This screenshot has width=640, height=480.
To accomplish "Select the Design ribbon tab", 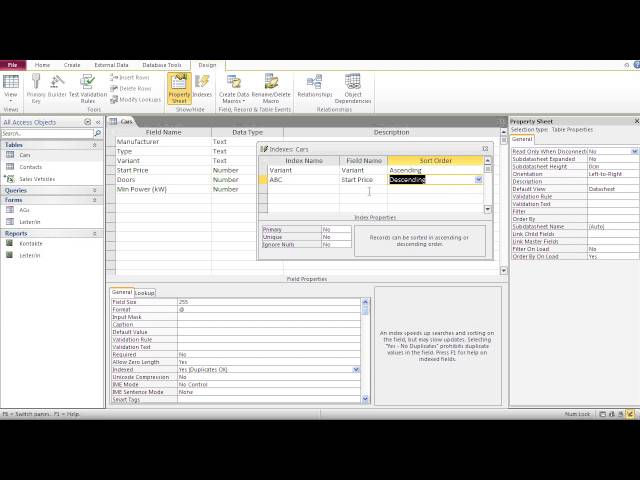I will point(207,65).
